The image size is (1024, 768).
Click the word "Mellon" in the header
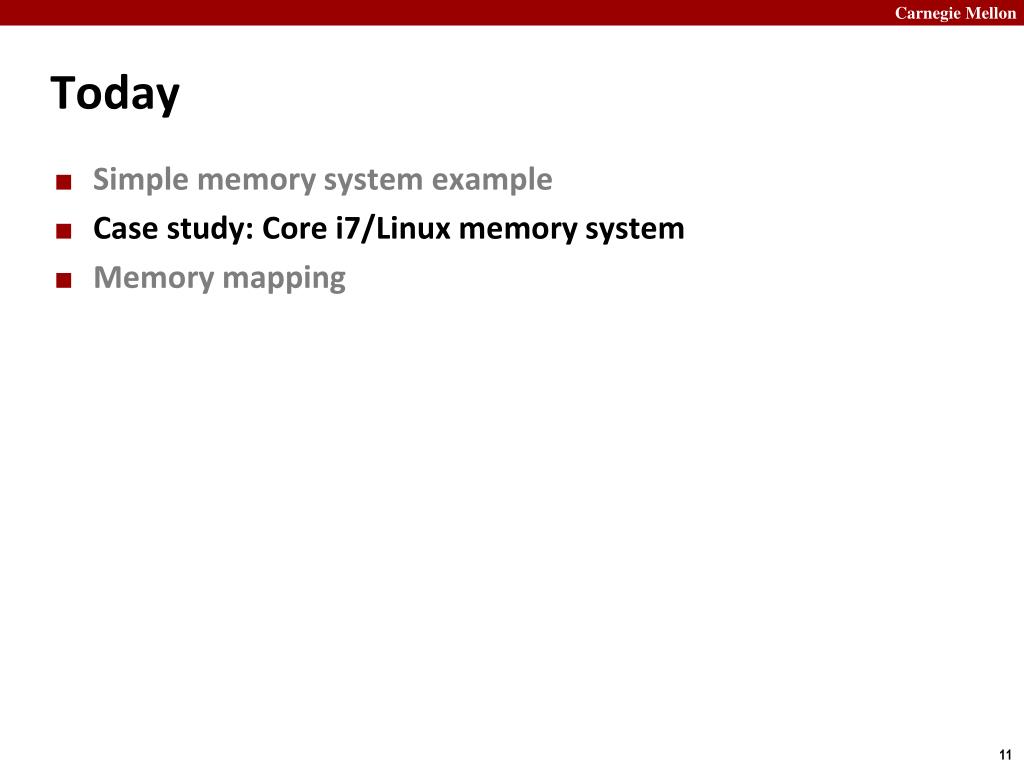(990, 13)
